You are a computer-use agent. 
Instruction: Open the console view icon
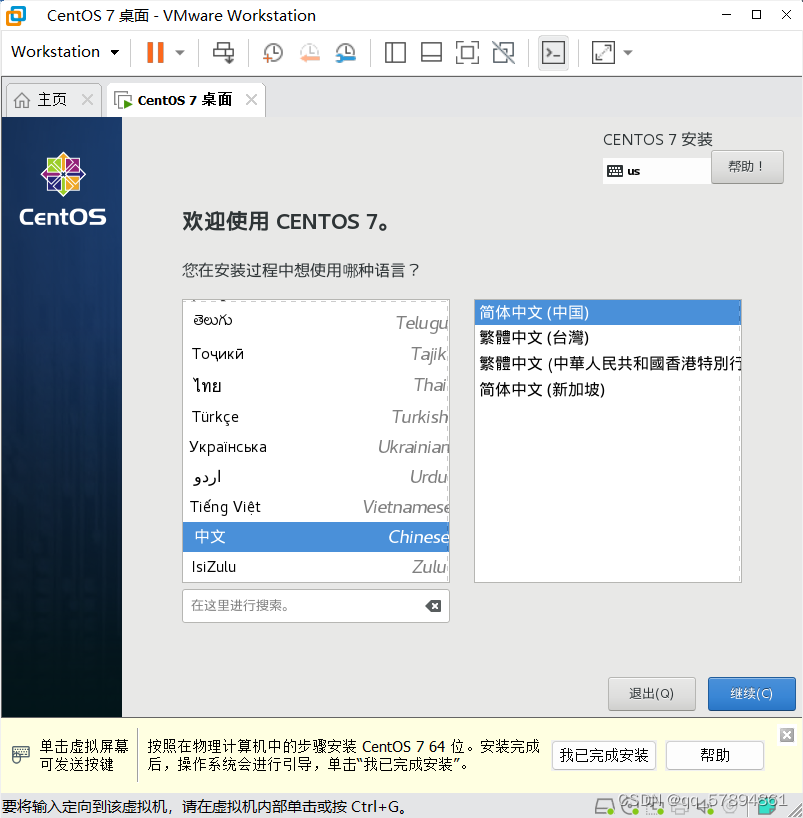[x=553, y=52]
